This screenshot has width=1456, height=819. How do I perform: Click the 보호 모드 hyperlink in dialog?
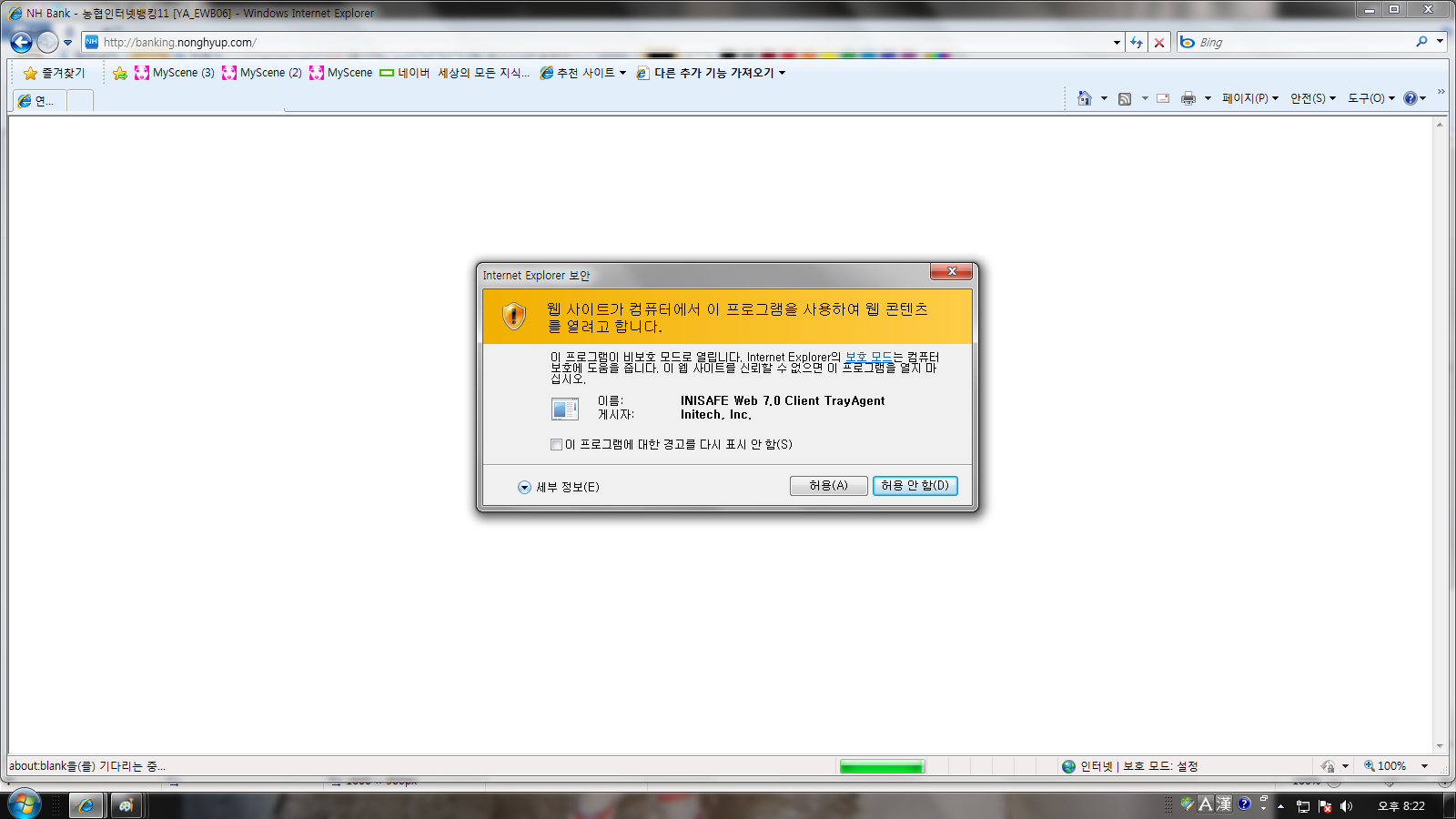(x=869, y=357)
